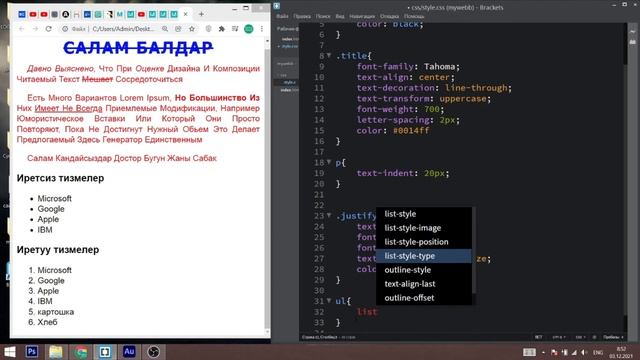Collapse the ul rule at line 31

[329, 300]
